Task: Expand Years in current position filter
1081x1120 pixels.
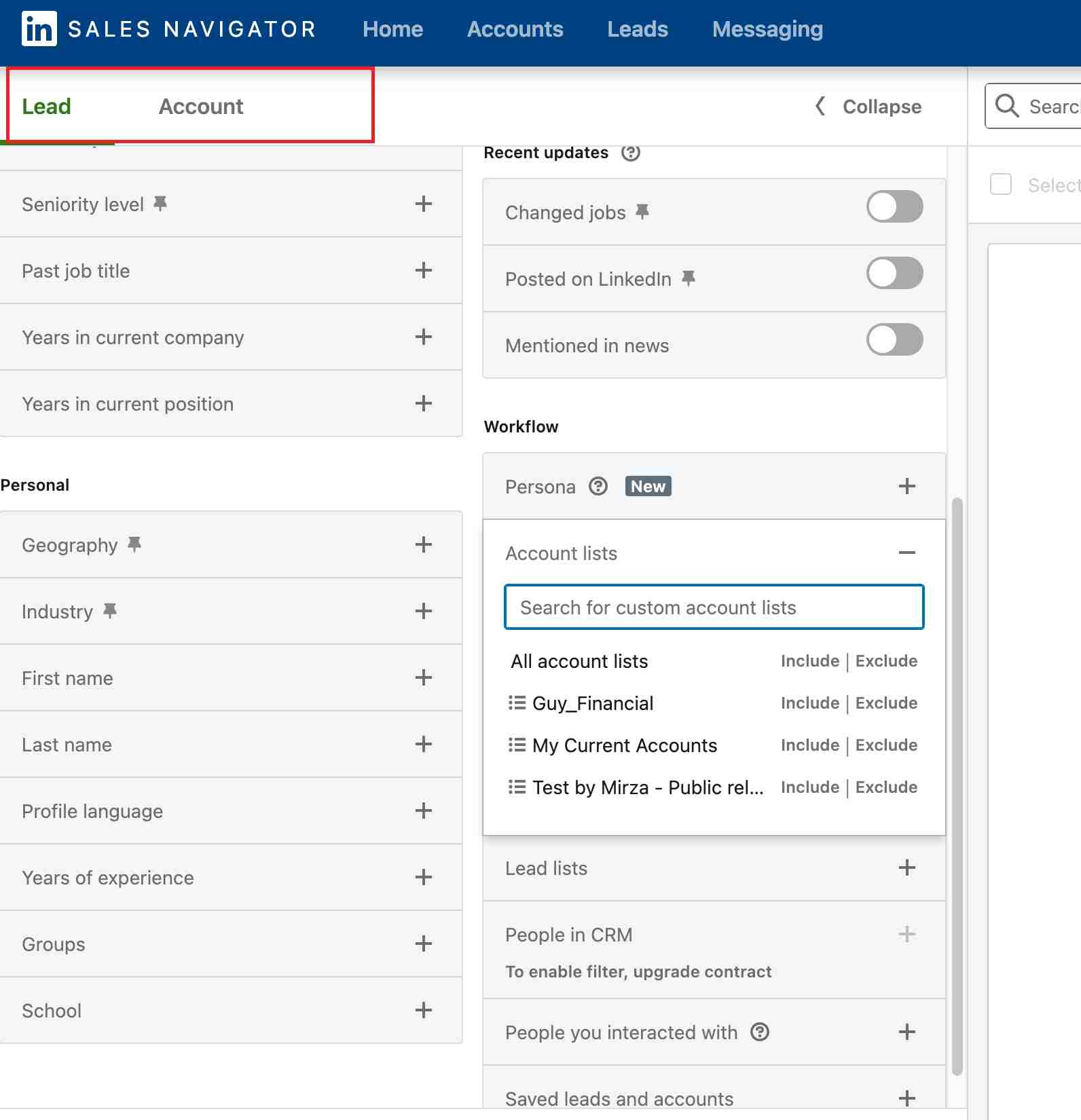Action: coord(424,403)
